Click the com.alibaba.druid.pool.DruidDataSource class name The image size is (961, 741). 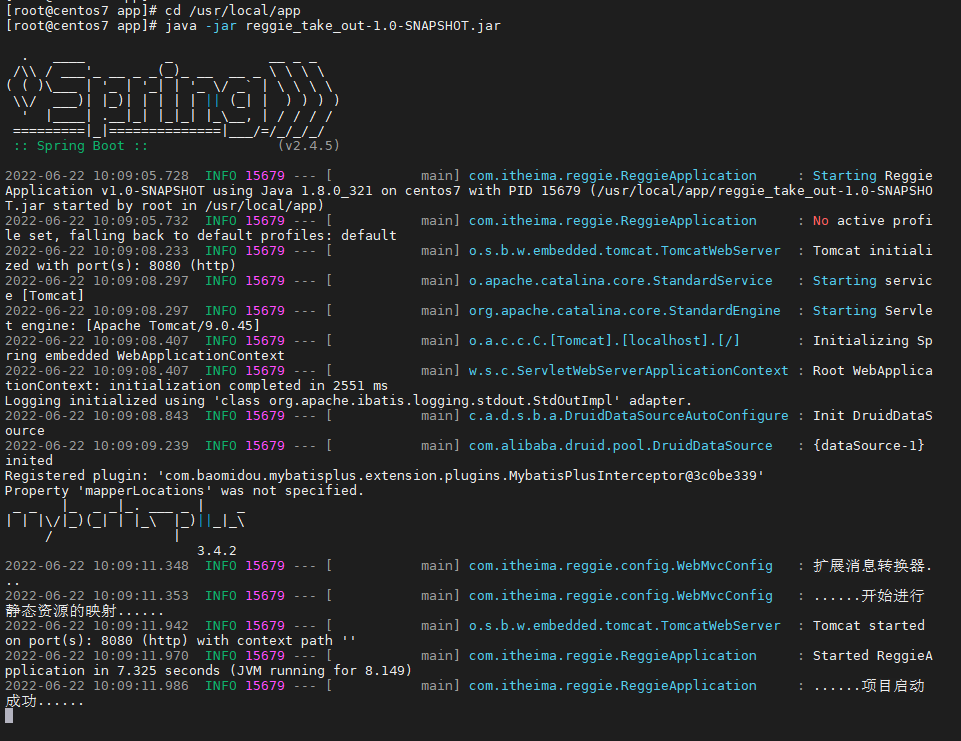pyautogui.click(x=620, y=445)
